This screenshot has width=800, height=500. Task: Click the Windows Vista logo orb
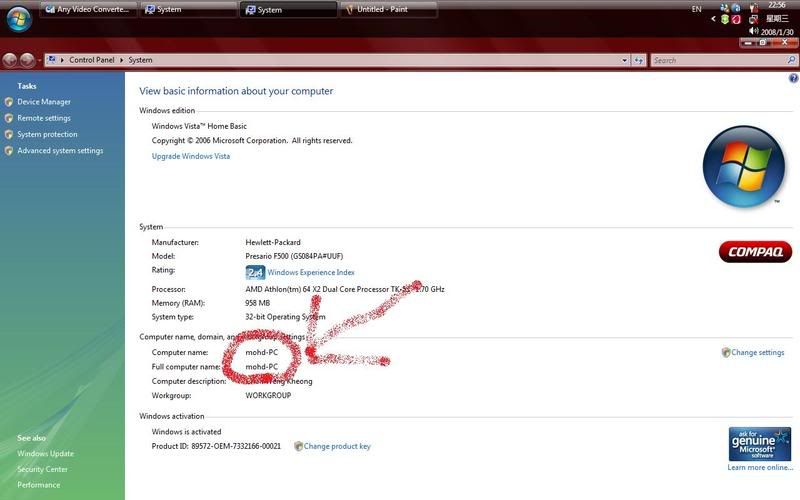point(743,166)
